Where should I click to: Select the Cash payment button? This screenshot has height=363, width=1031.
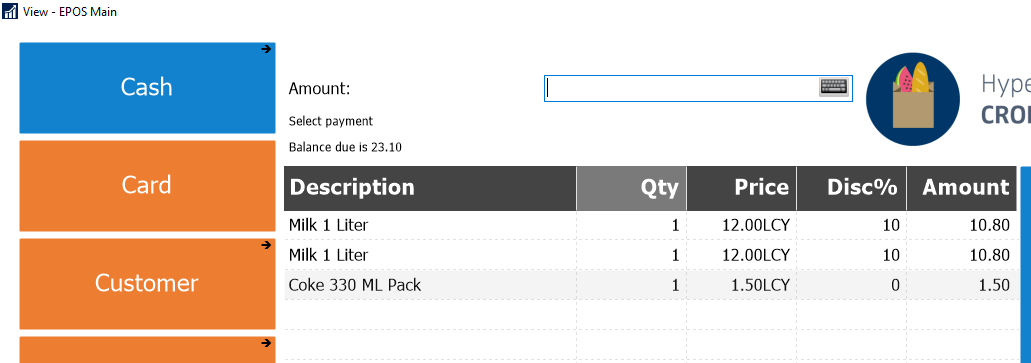(147, 87)
